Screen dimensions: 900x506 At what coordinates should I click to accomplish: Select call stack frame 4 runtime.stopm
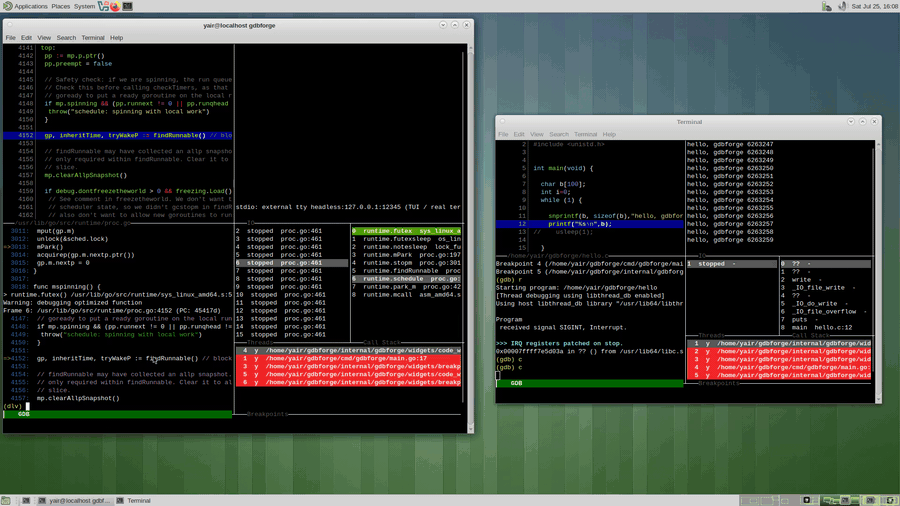point(406,263)
